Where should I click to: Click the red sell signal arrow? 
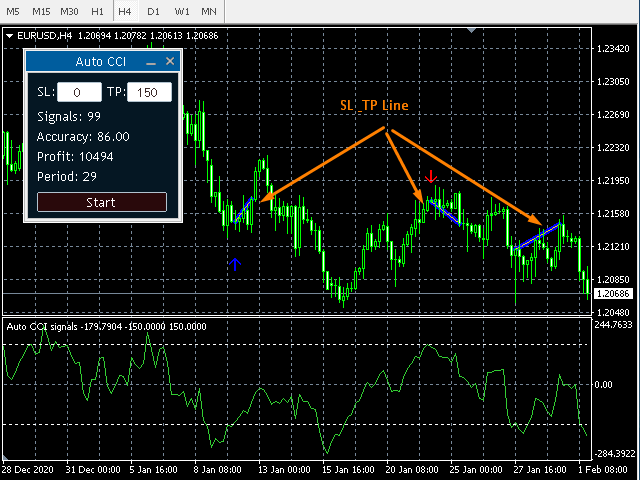point(430,177)
